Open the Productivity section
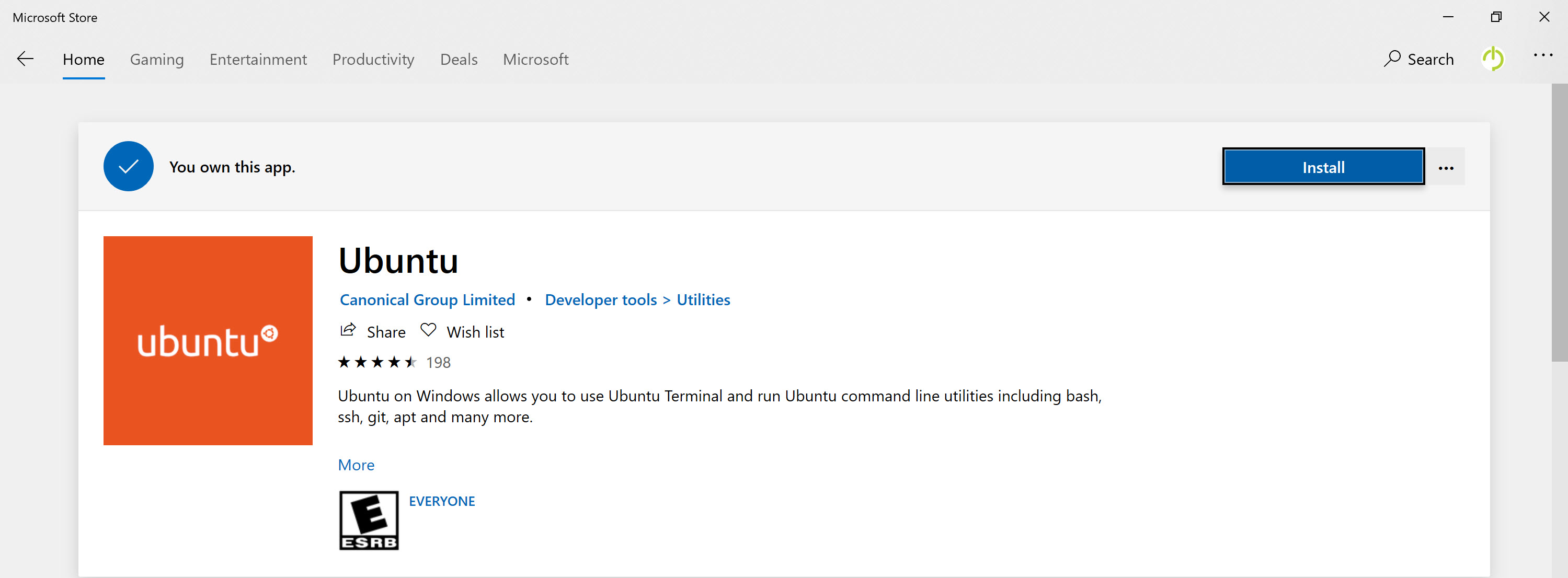The height and width of the screenshot is (578, 1568). point(373,59)
